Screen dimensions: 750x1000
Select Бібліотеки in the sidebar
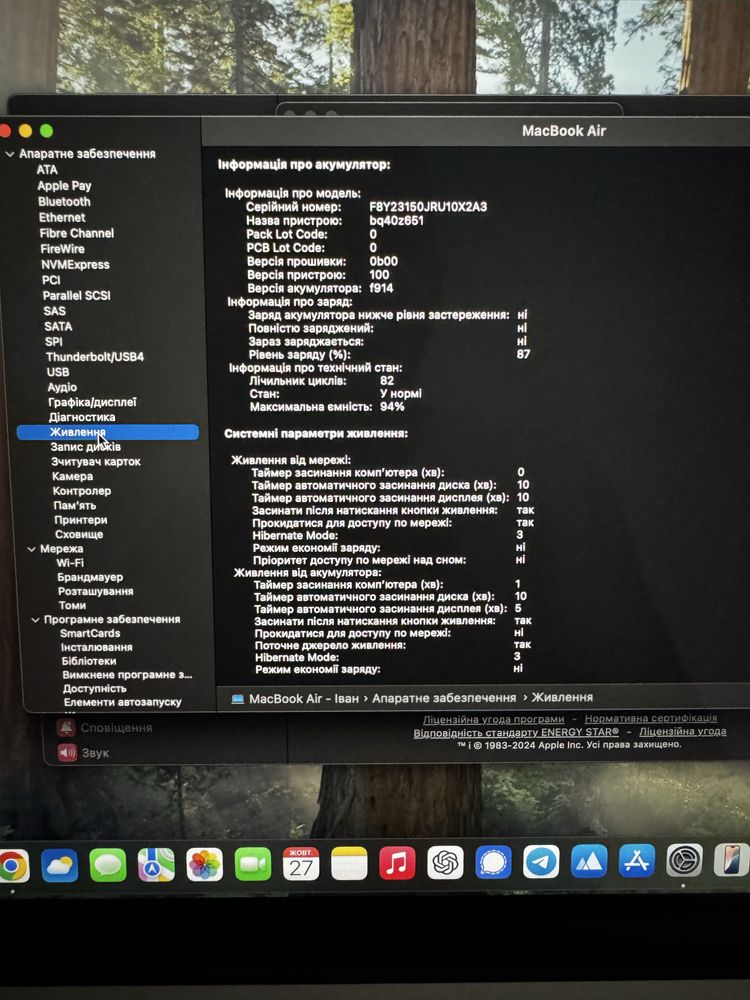pyautogui.click(x=89, y=661)
